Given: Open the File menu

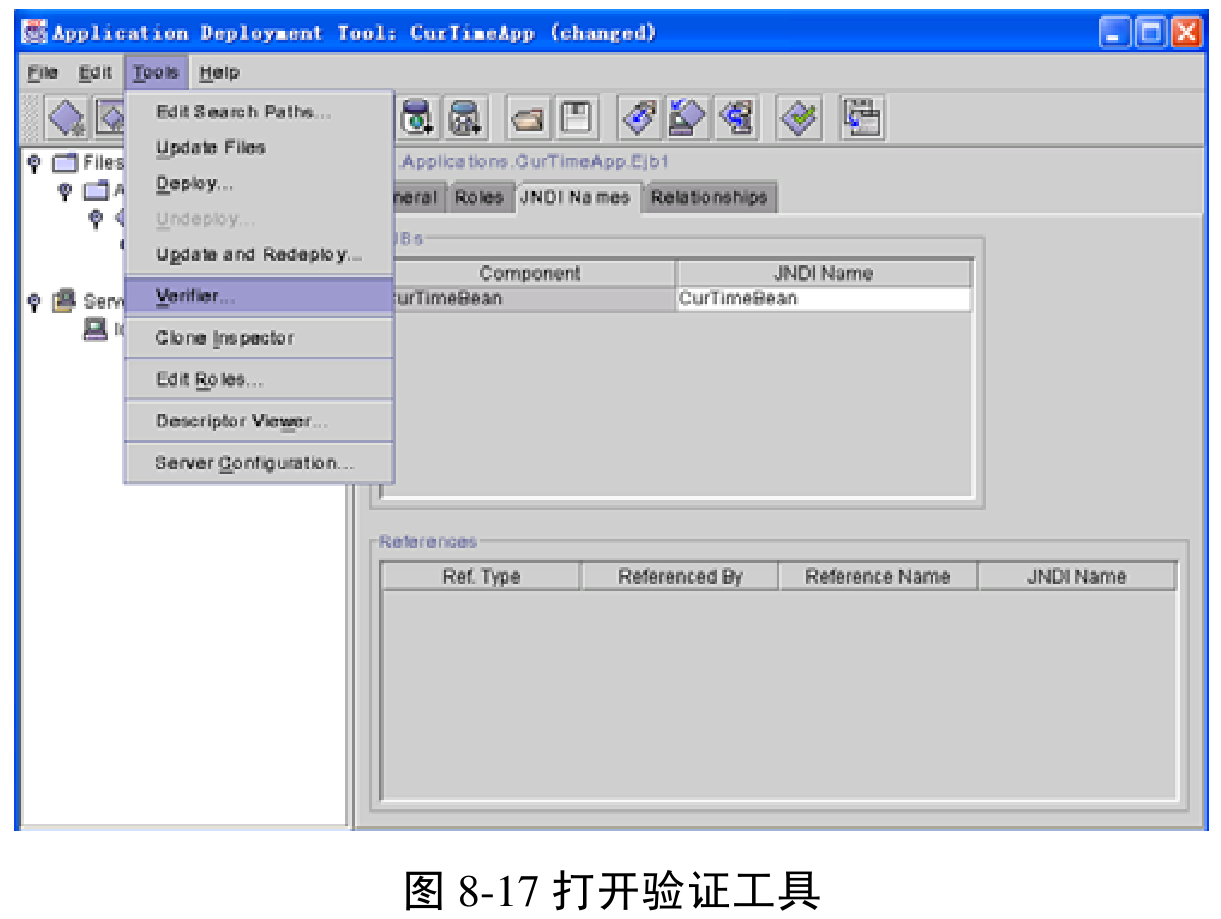Looking at the screenshot, I should click(x=43, y=73).
